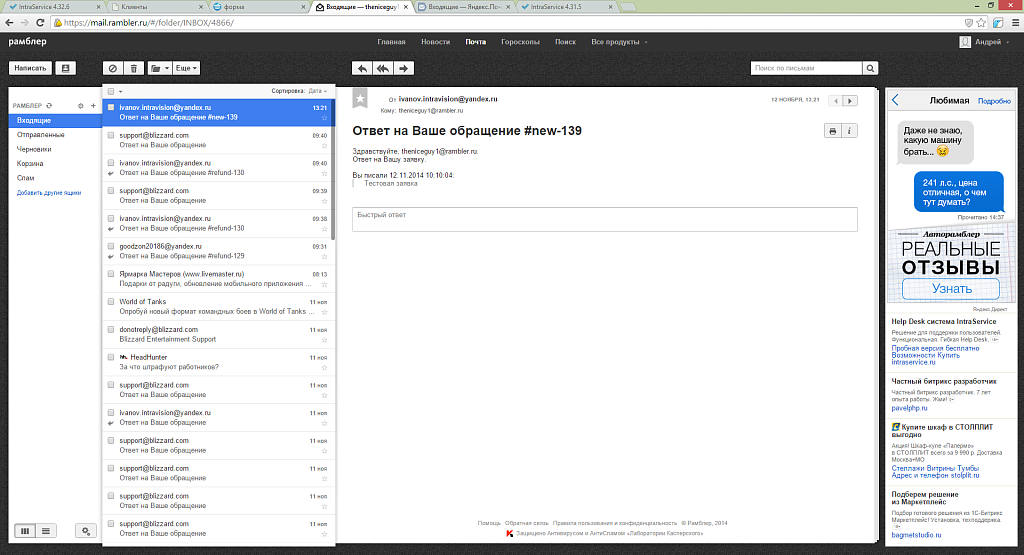Screen dimensions: 1024x555
Task: Click into the Быстрый ответ reply field
Action: (604, 219)
